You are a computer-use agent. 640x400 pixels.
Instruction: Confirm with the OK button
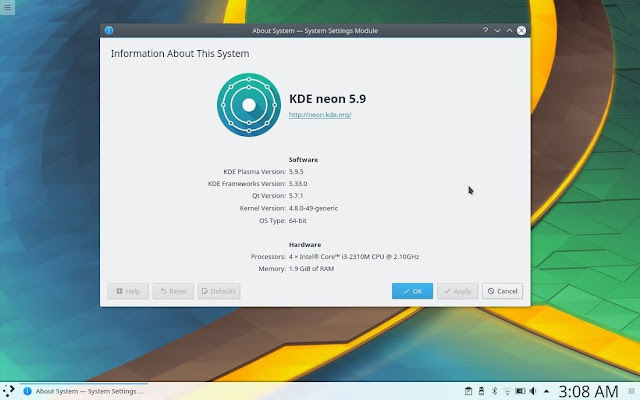click(412, 291)
